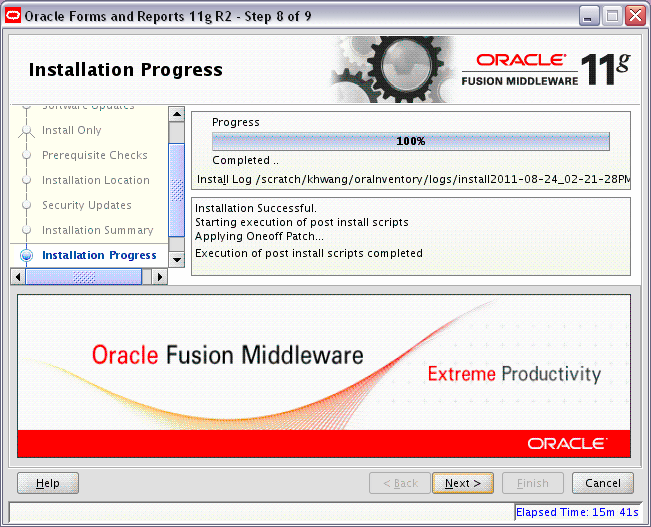Click 'Execution of post install scripts completed' line

click(309, 253)
